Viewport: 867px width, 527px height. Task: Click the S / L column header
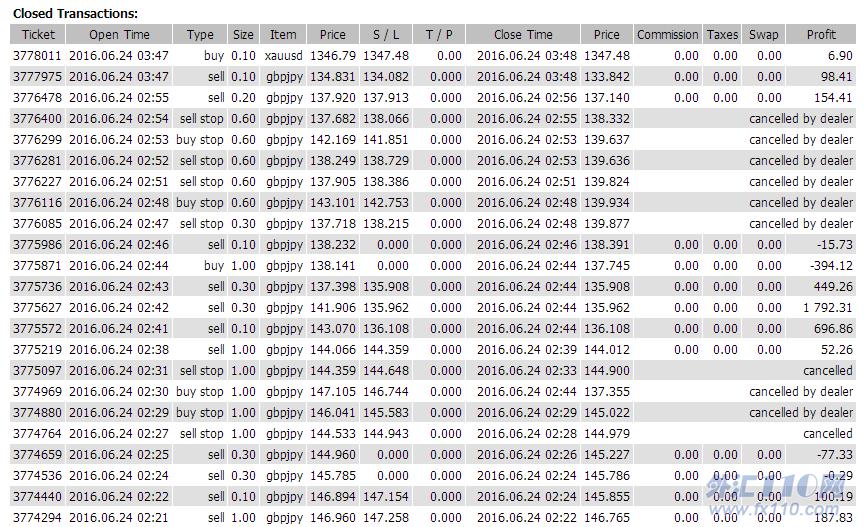coord(385,34)
